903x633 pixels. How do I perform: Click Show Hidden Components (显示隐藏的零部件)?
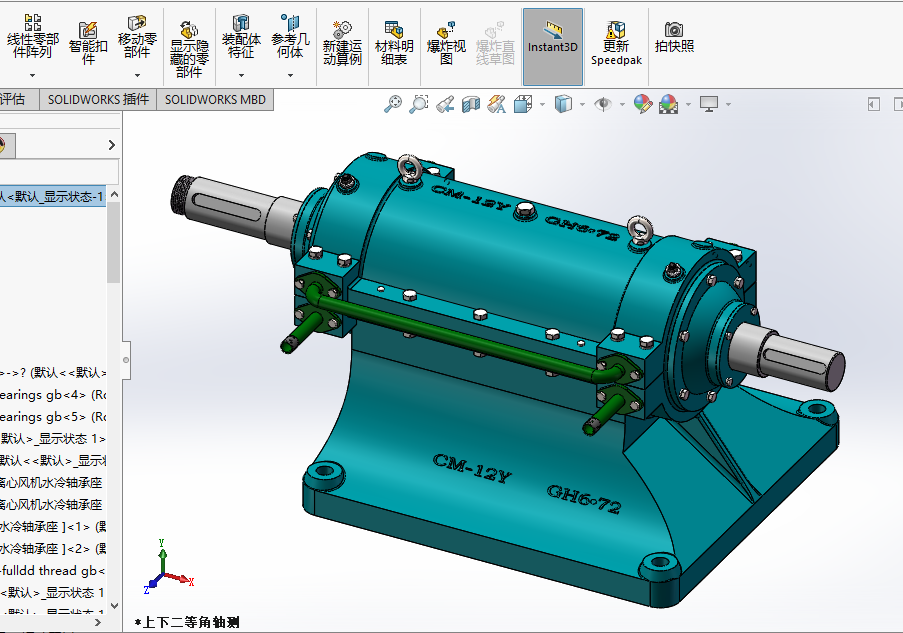(x=189, y=50)
